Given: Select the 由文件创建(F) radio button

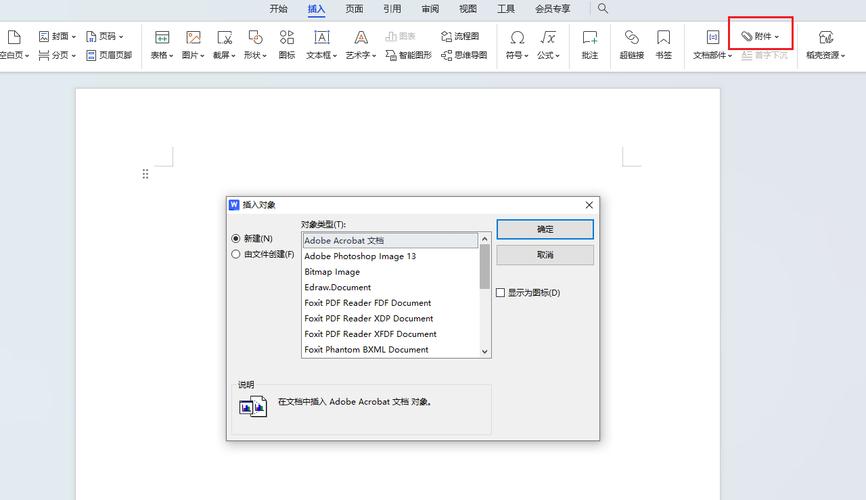Looking at the screenshot, I should pos(236,254).
